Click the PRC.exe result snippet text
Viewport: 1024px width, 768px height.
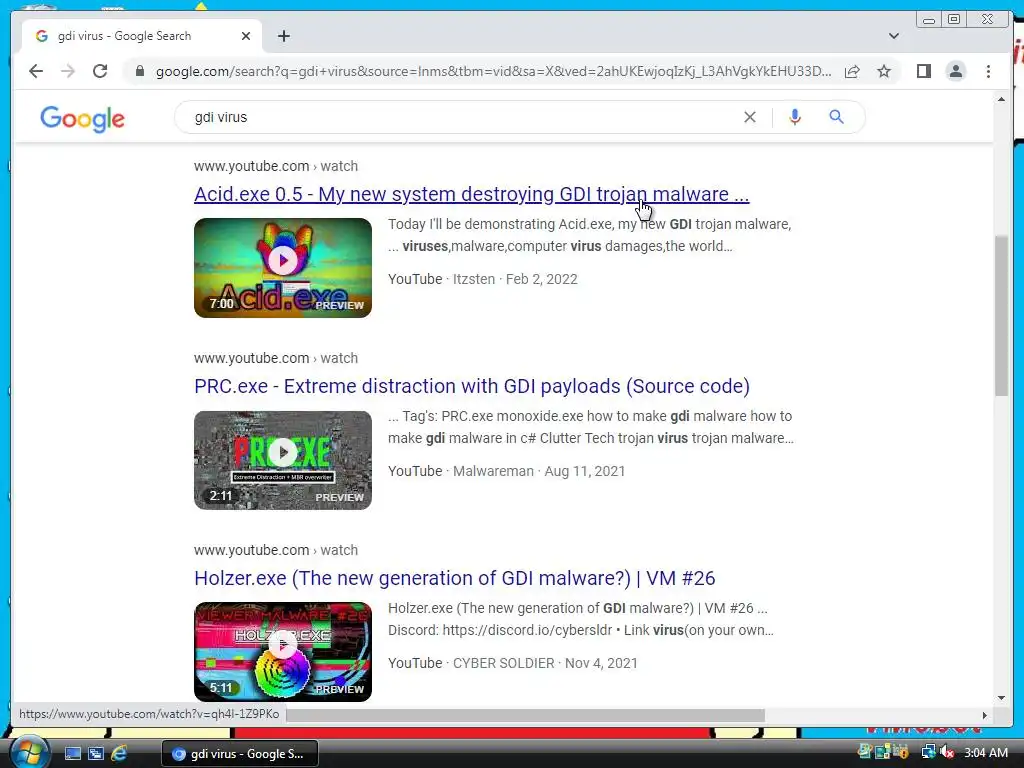click(591, 427)
